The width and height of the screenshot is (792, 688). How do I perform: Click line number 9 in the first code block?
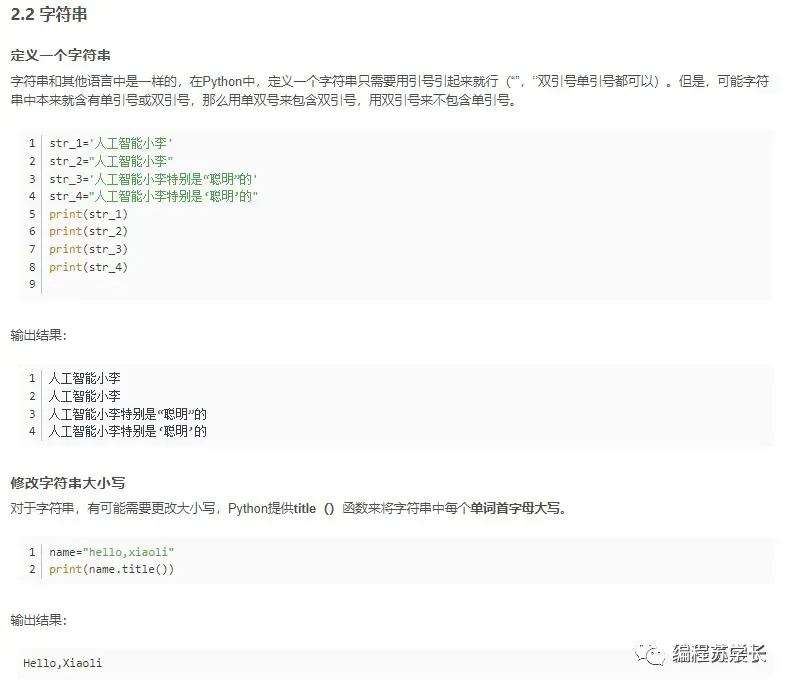point(32,284)
